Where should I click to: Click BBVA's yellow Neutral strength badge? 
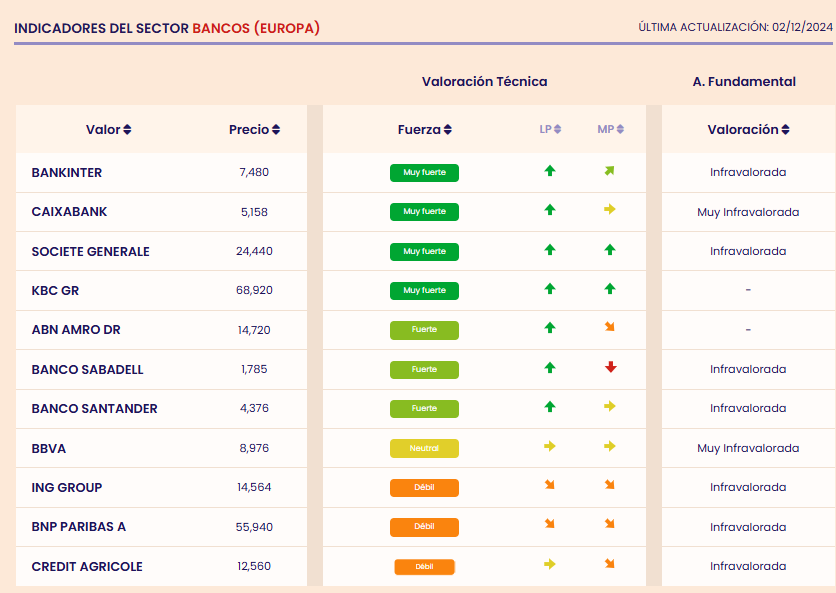tap(424, 448)
